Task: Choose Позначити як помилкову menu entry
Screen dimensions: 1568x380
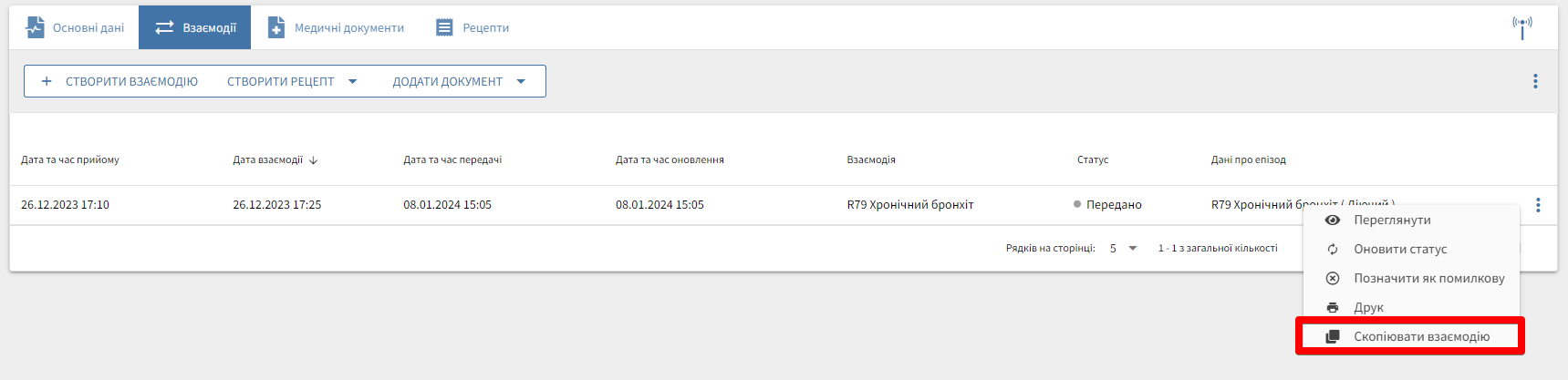Action: pos(1428,279)
